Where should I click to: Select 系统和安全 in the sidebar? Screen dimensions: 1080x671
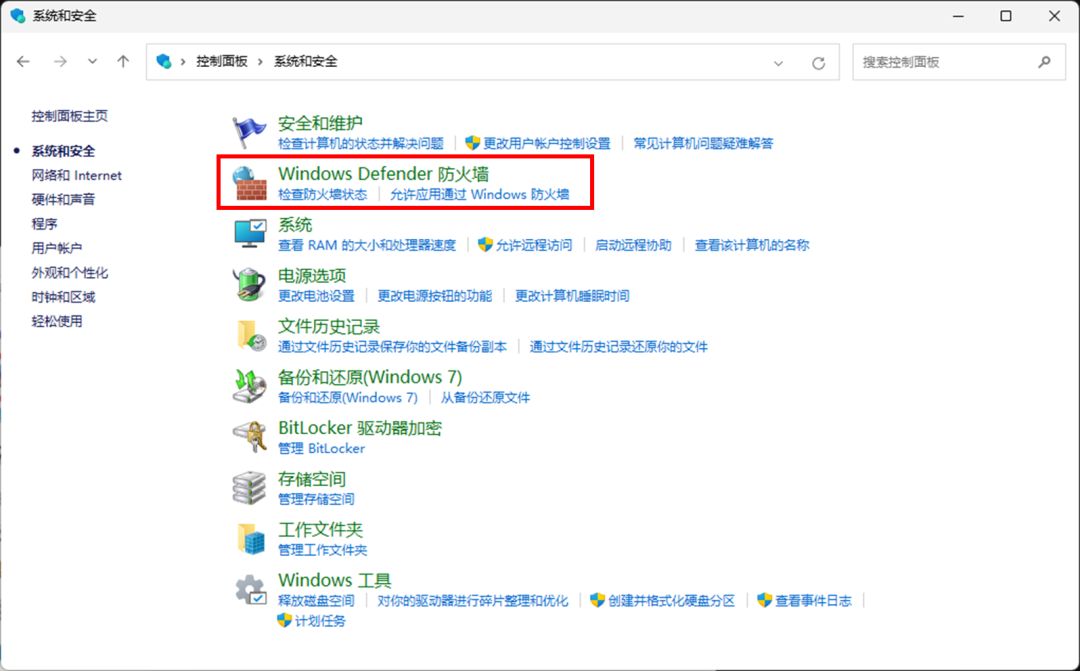[63, 151]
